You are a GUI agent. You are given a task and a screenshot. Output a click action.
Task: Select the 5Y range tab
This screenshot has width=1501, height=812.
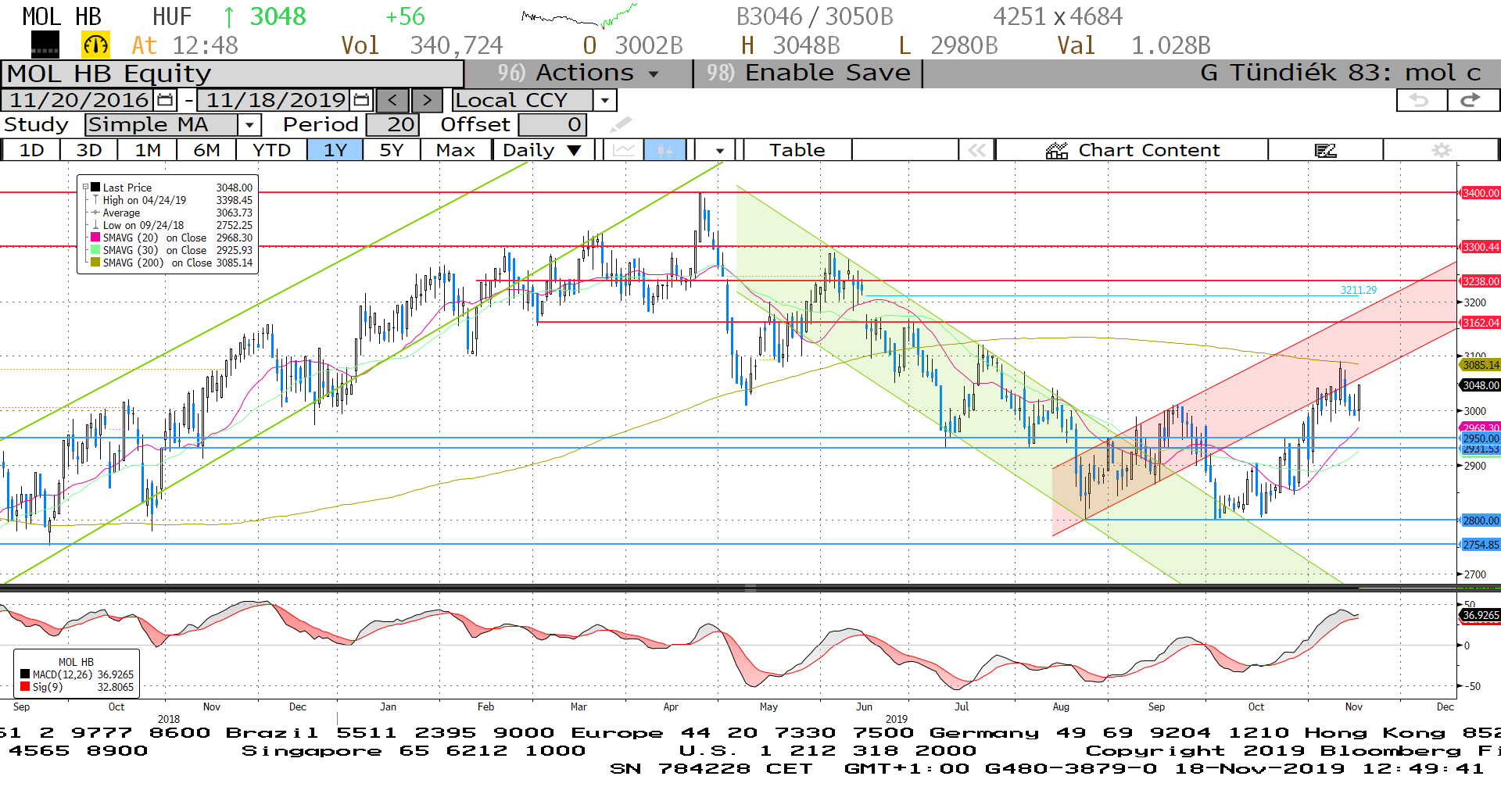(x=392, y=150)
